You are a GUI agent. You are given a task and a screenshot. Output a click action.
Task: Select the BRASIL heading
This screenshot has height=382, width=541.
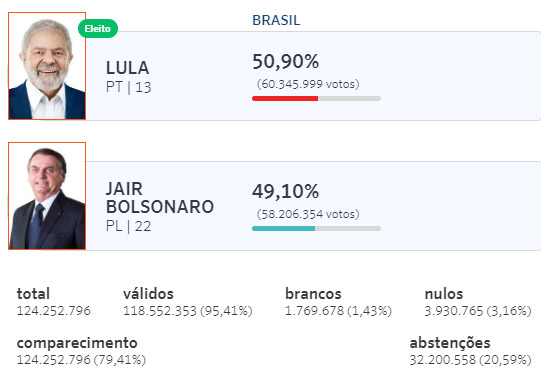[x=276, y=20]
